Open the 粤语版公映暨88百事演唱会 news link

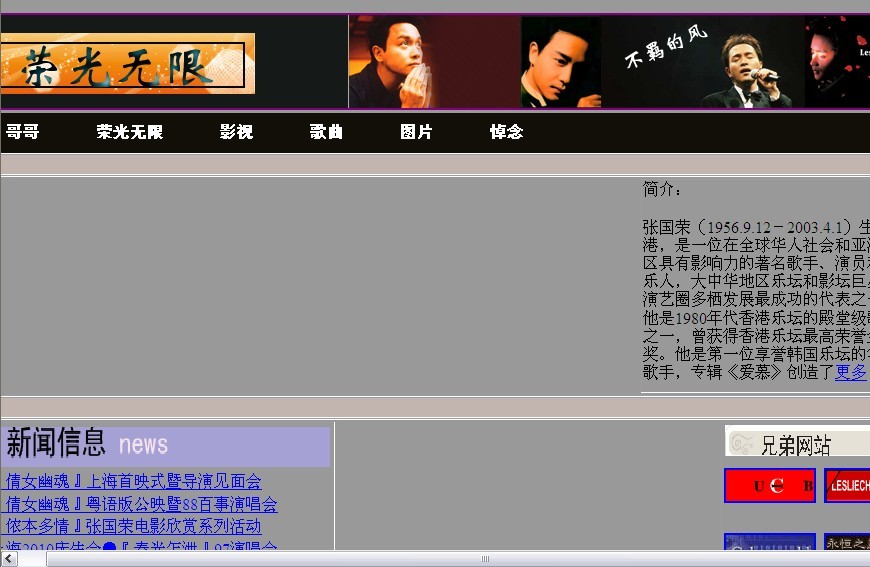click(x=141, y=504)
